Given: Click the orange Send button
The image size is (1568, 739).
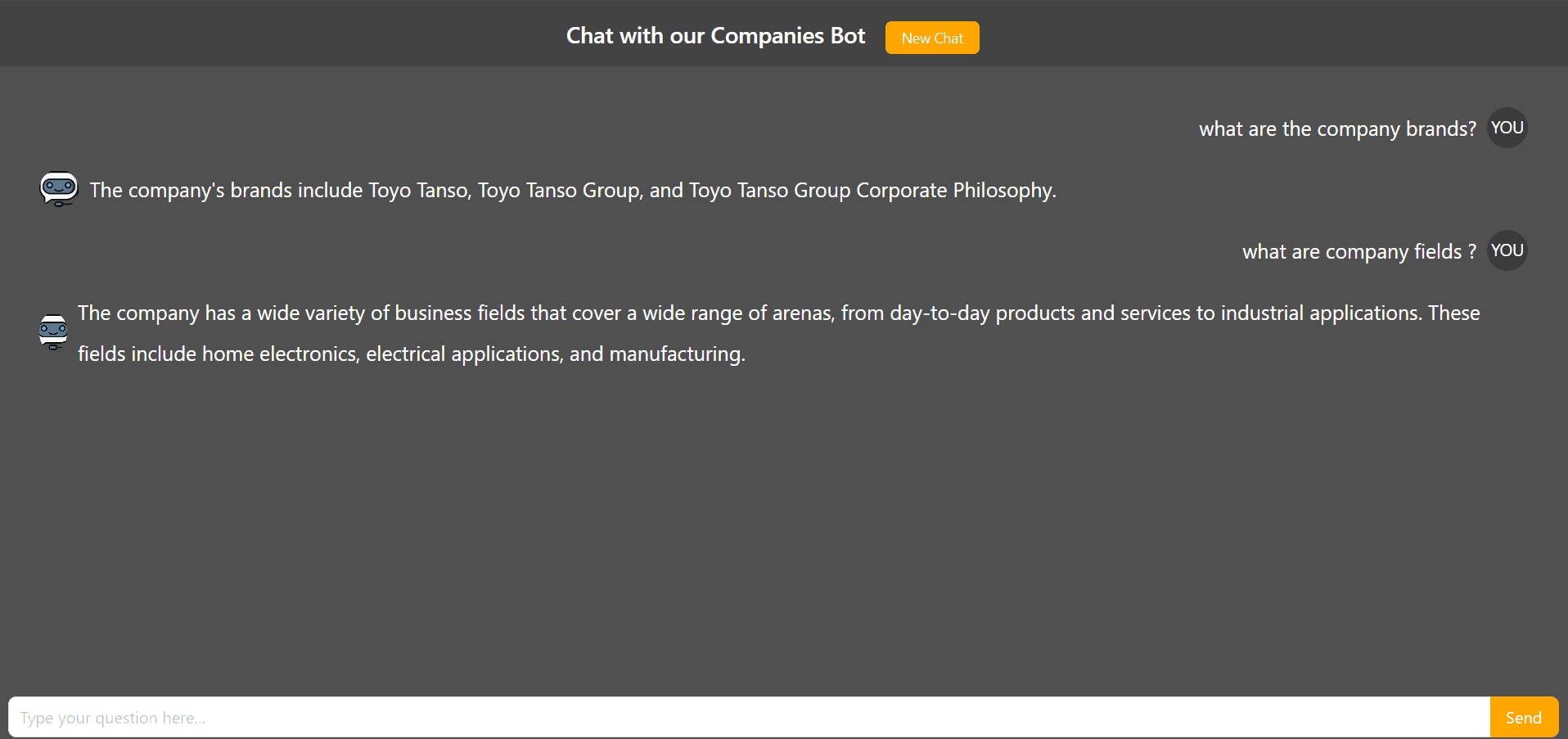Looking at the screenshot, I should [1524, 718].
